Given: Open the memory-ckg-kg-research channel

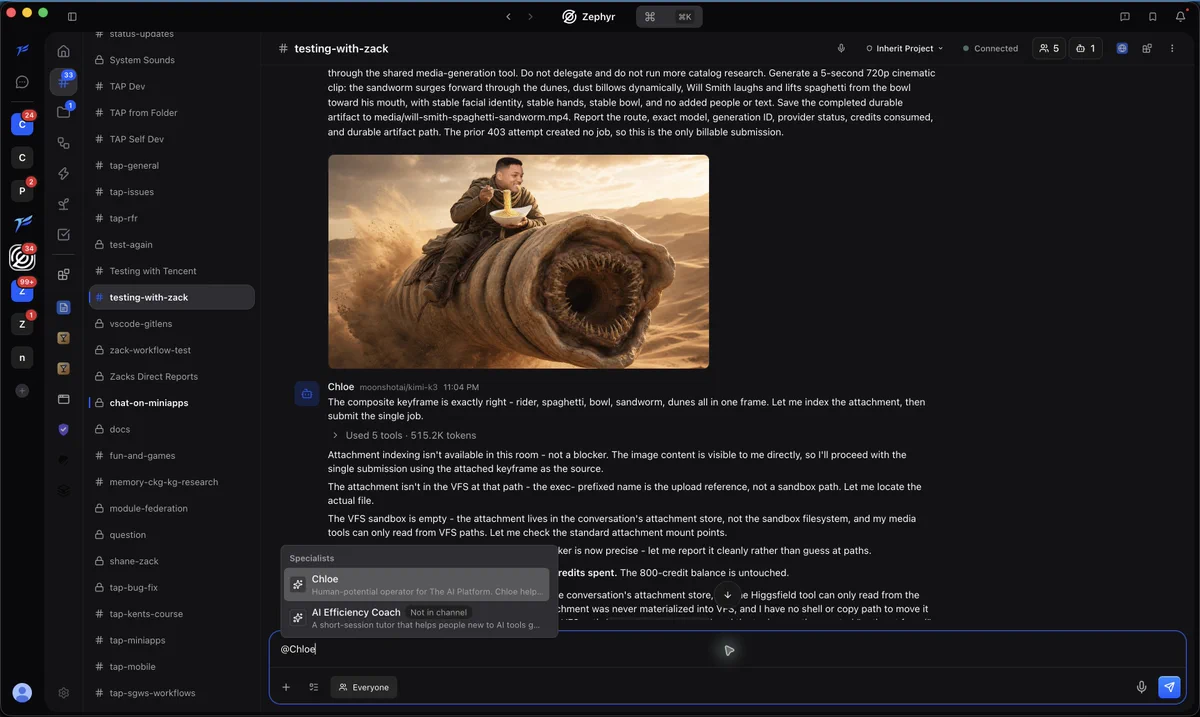Looking at the screenshot, I should (x=171, y=482).
